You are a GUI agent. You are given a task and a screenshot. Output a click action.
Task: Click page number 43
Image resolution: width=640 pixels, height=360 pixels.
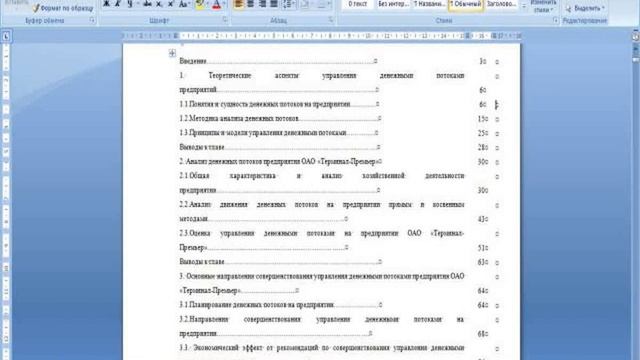tap(482, 219)
